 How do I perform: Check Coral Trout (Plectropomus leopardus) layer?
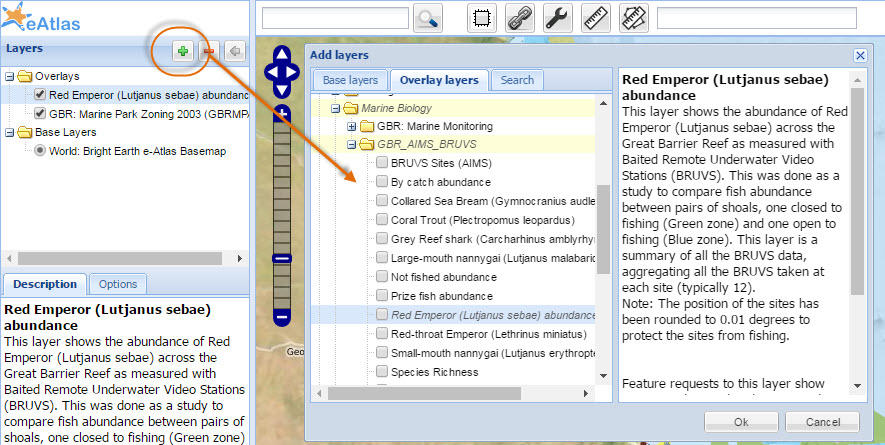382,220
